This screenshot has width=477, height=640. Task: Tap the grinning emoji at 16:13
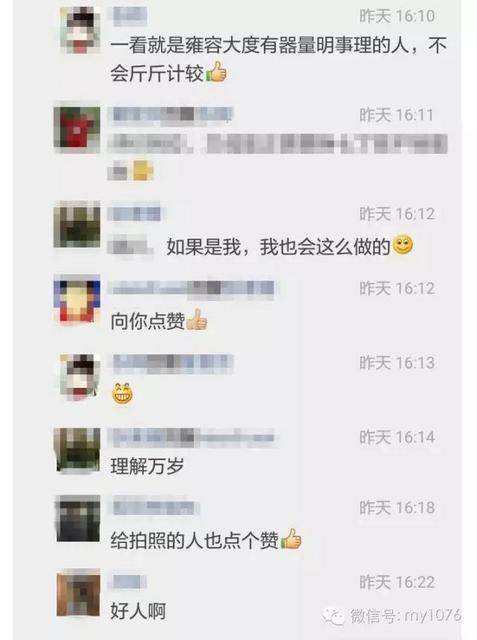(122, 394)
